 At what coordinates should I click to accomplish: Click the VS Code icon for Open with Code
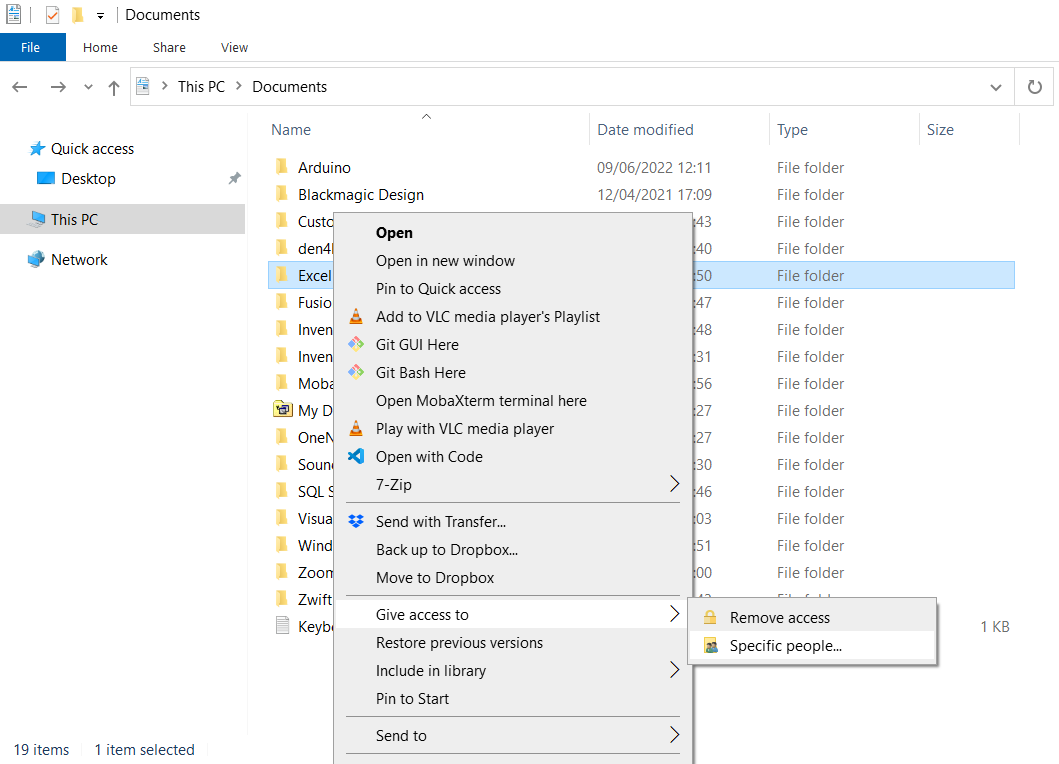tap(356, 457)
